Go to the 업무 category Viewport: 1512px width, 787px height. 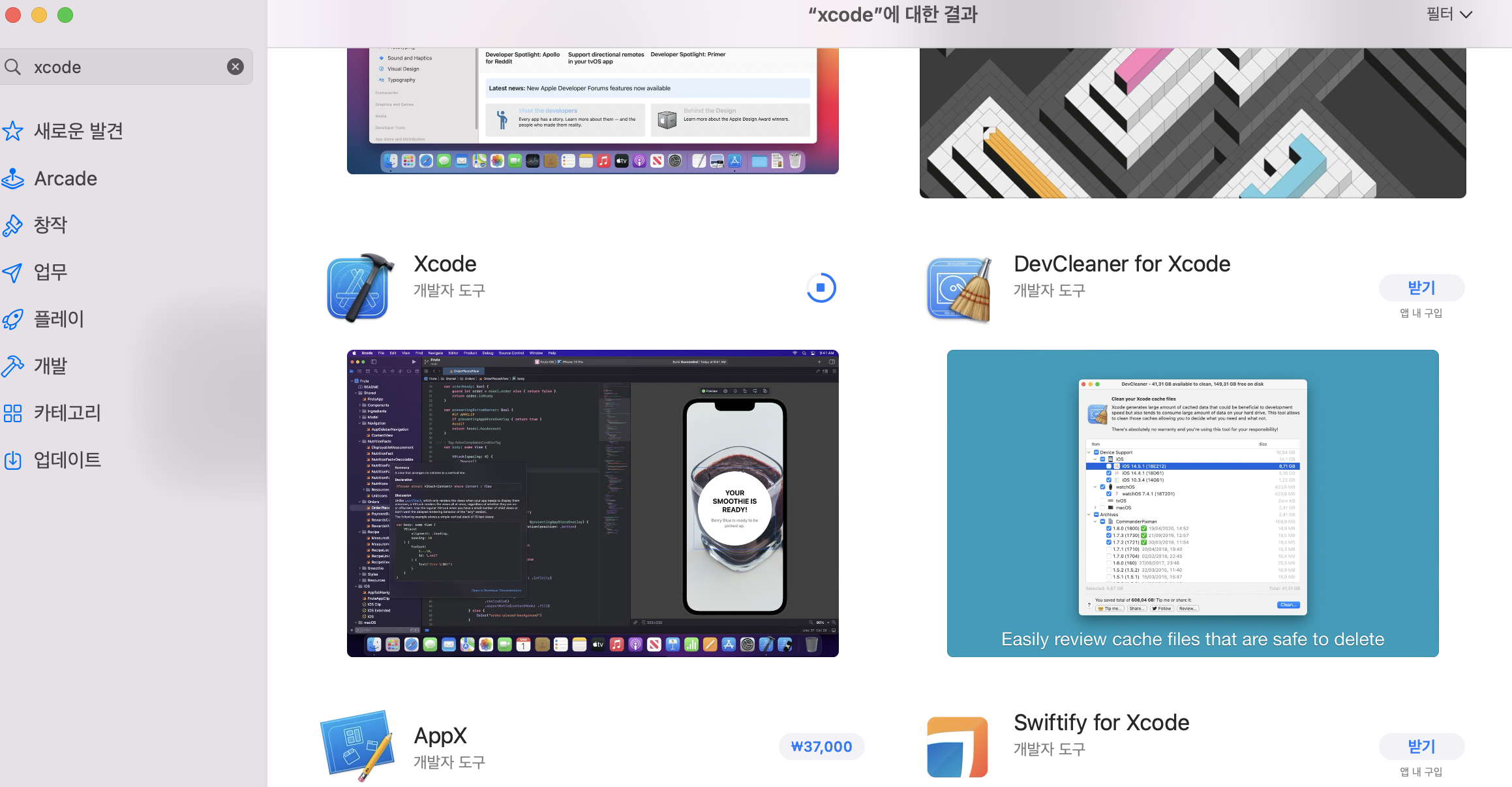[x=50, y=272]
